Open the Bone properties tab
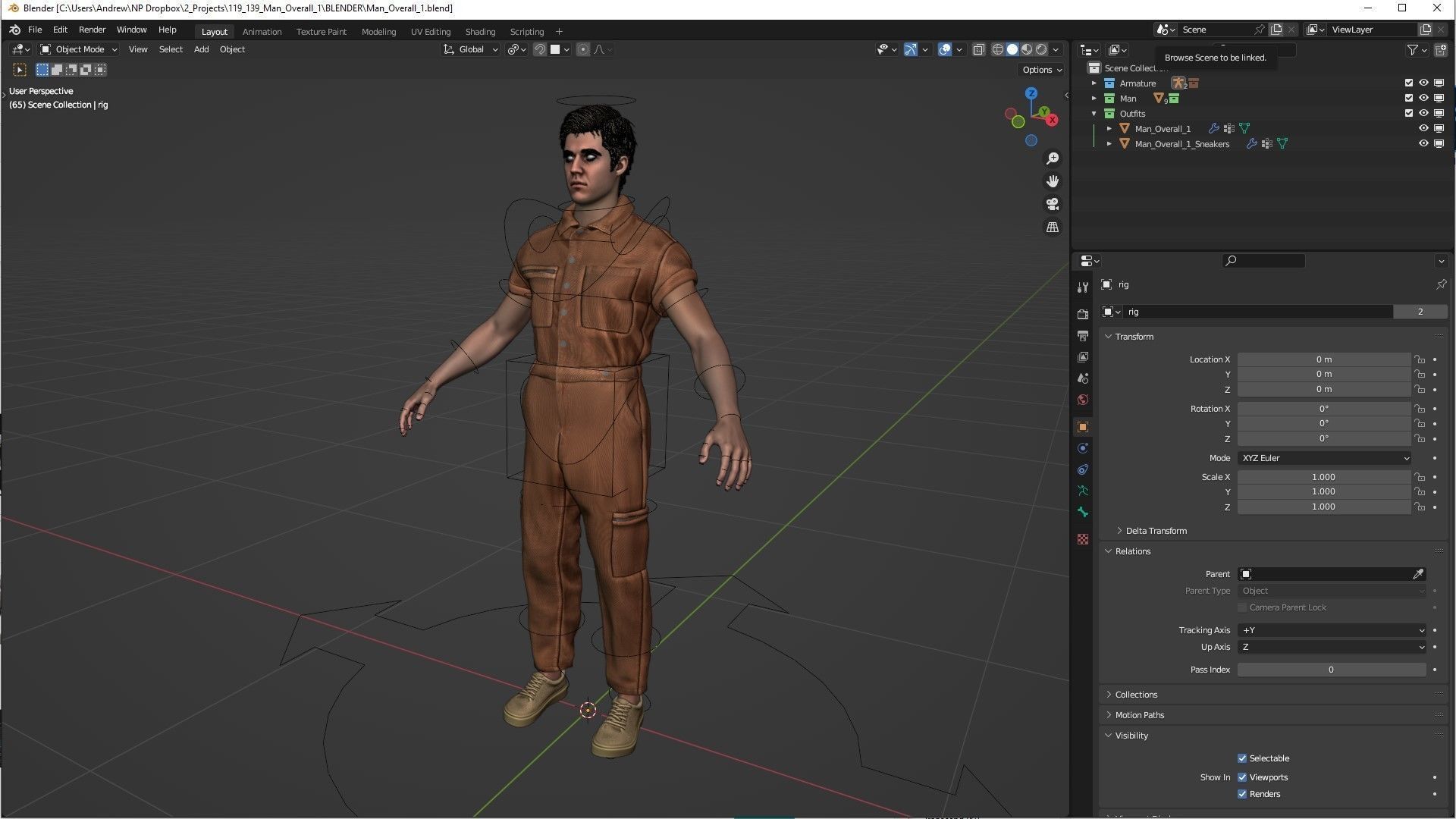Screen dimensions: 1456x819 pyautogui.click(x=1083, y=512)
